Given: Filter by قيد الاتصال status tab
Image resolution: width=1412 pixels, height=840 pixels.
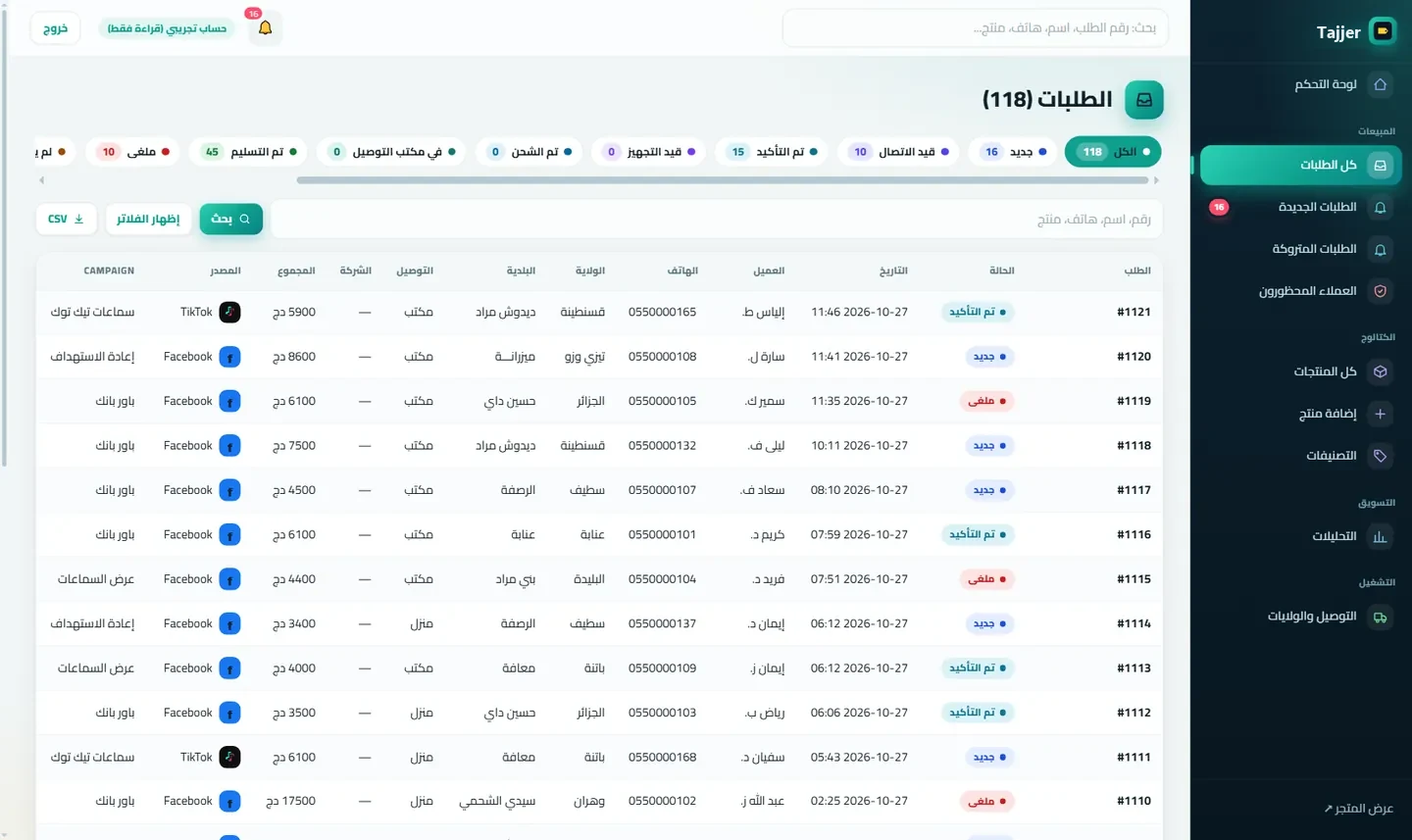Looking at the screenshot, I should (898, 152).
